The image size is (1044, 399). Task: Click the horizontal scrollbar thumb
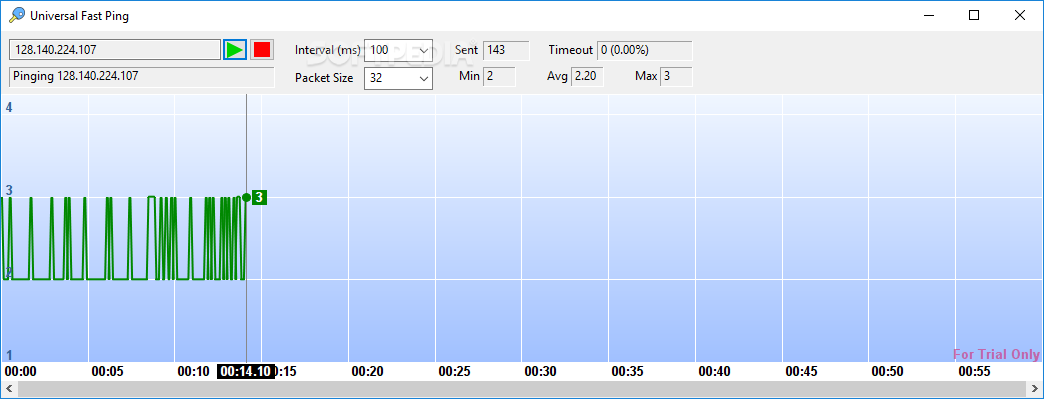(522, 388)
